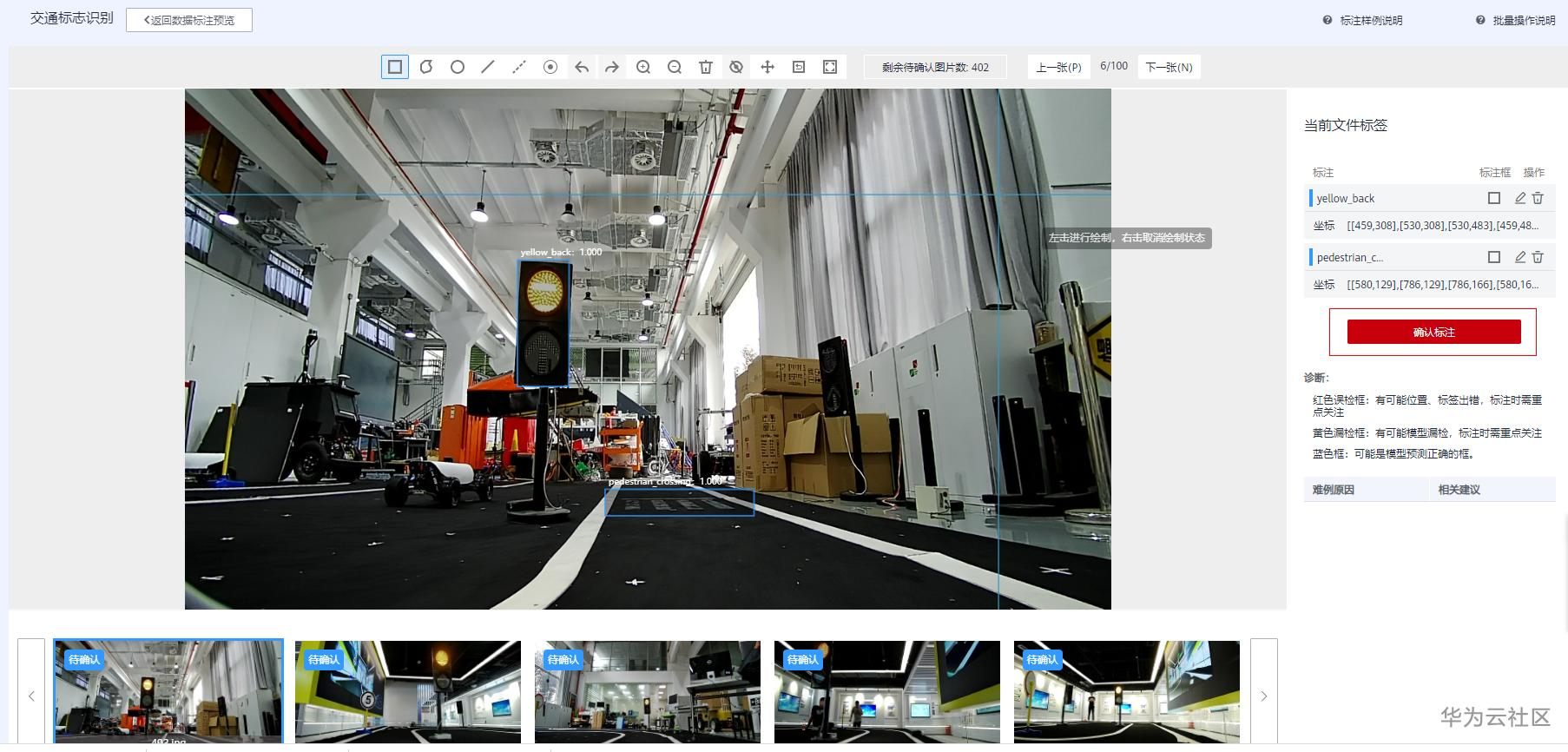
Task: Delete the yellow_back annotation
Action: (x=1538, y=198)
